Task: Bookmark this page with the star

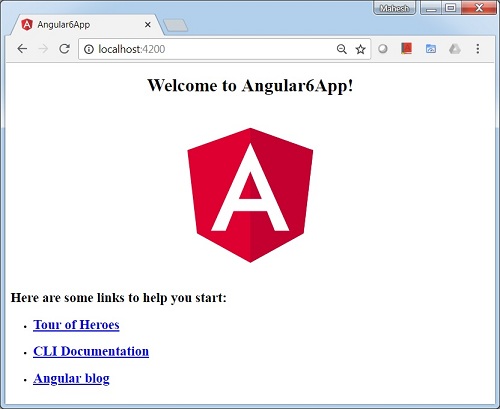Action: coord(360,49)
